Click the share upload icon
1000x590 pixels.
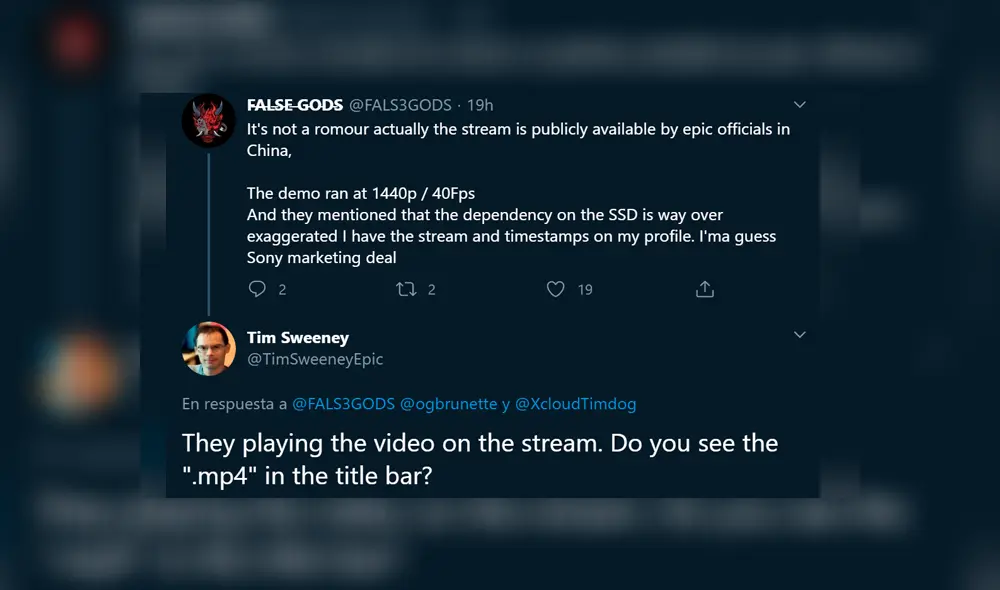(704, 289)
